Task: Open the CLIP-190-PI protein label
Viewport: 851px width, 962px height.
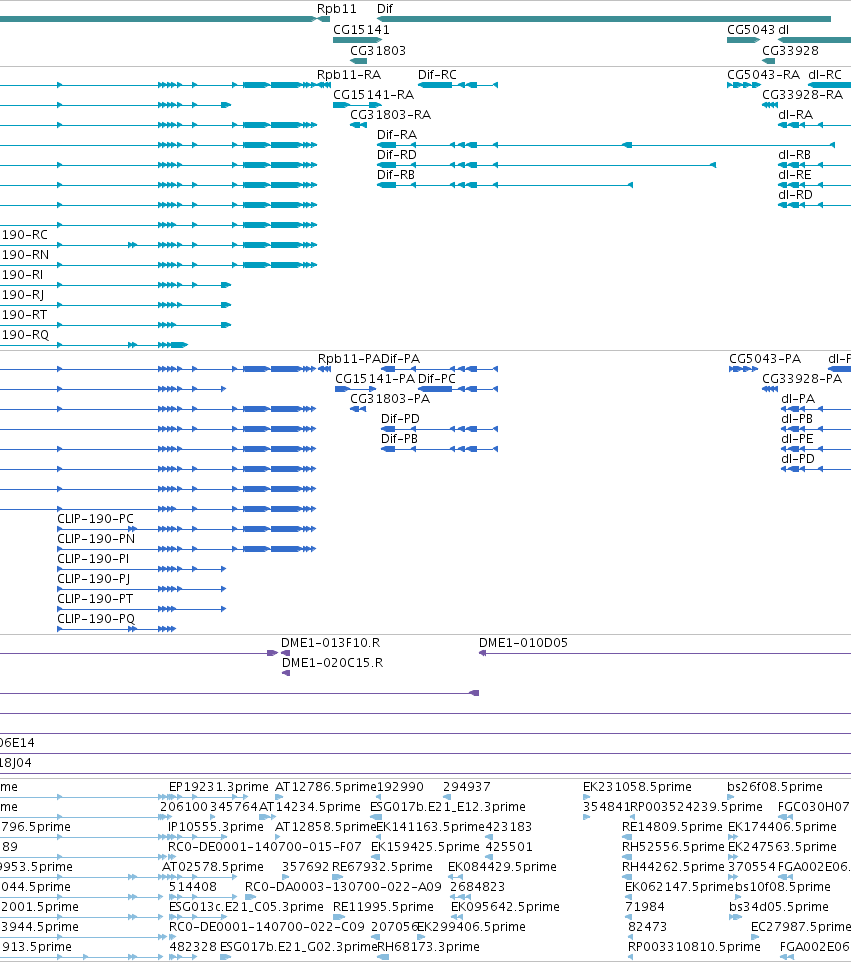Action: click(x=93, y=558)
